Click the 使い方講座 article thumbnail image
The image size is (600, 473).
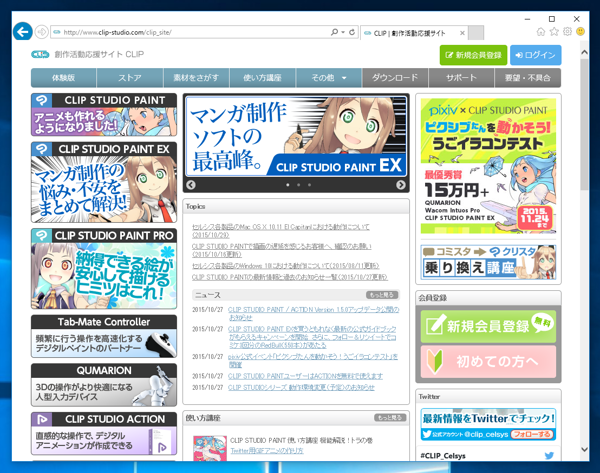pyautogui.click(x=210, y=448)
